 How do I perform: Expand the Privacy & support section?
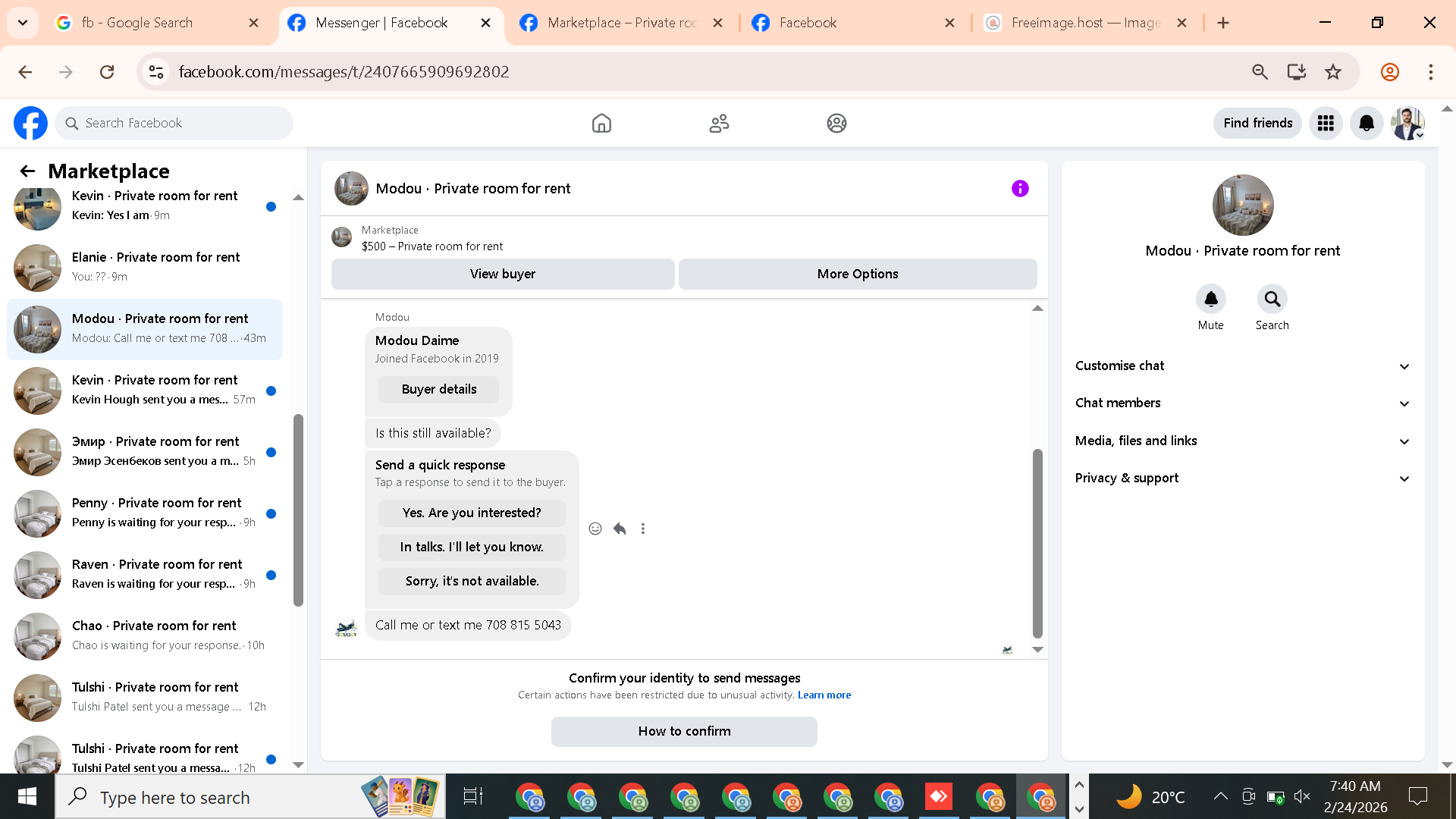[x=1242, y=478]
